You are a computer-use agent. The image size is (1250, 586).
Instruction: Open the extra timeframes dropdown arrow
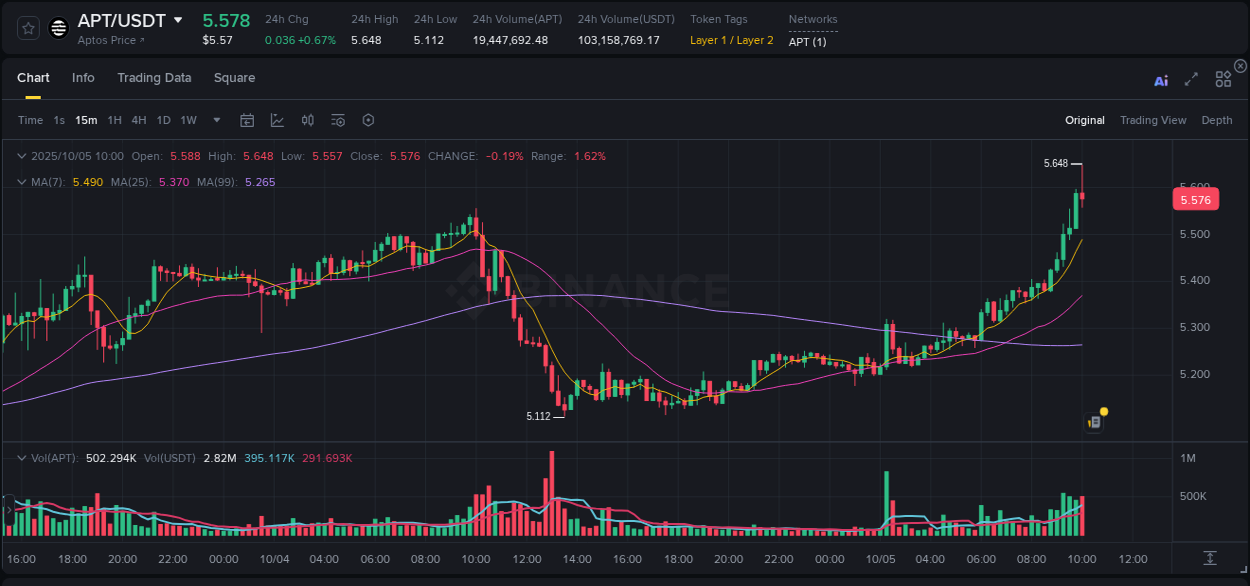(215, 120)
